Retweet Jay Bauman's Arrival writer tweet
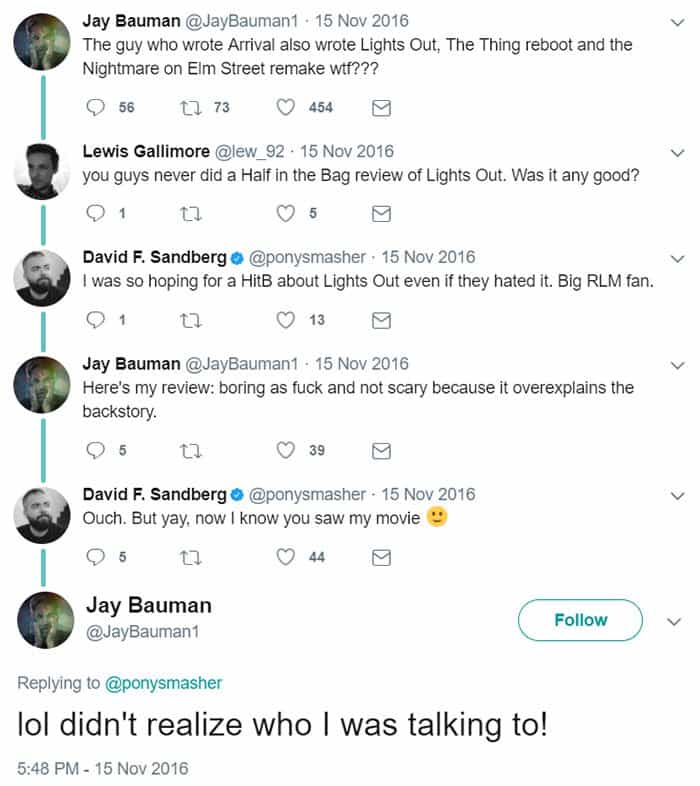The width and height of the screenshot is (700, 786). [189, 107]
